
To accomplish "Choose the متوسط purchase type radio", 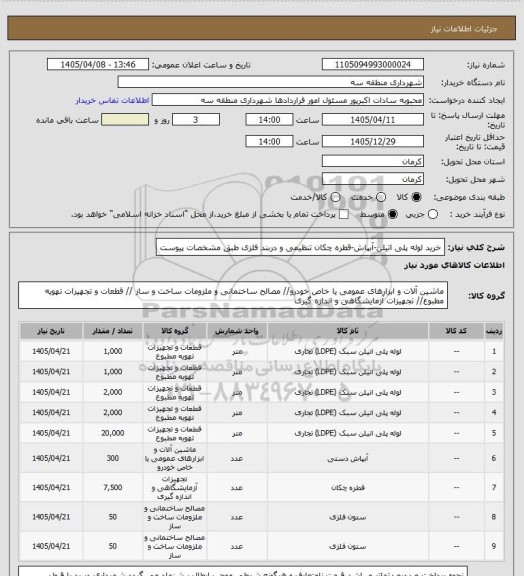I will 393,214.
